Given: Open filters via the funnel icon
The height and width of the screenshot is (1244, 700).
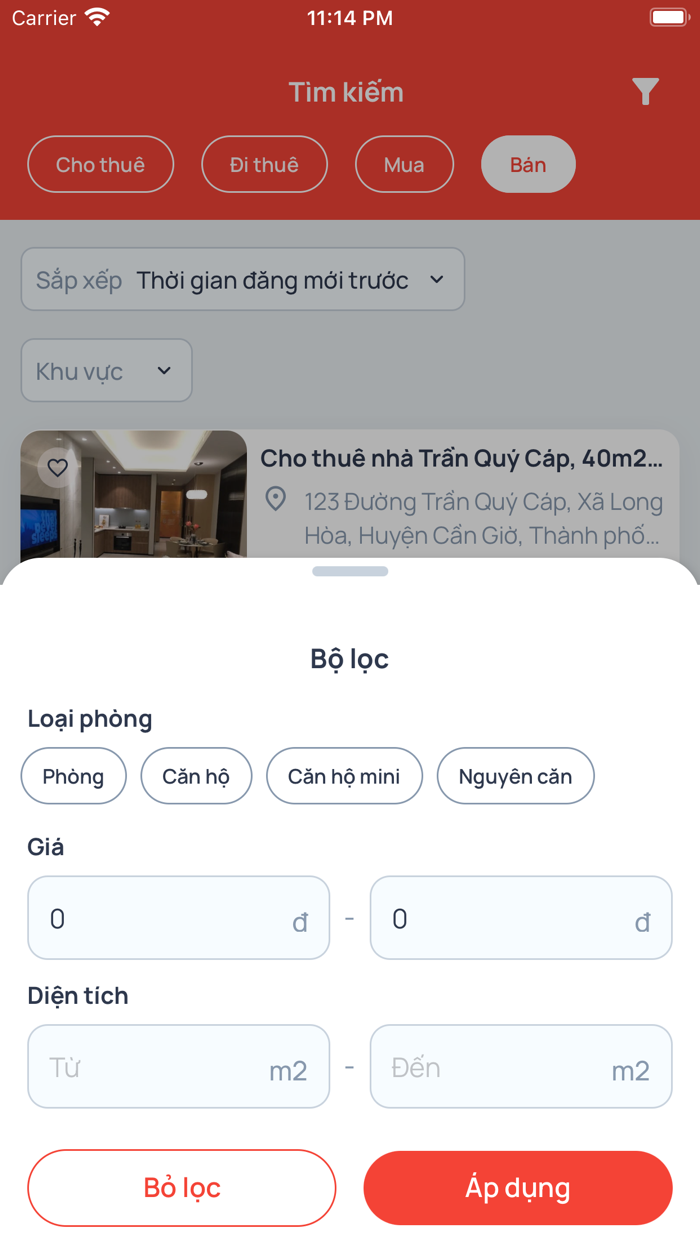Looking at the screenshot, I should (646, 91).
